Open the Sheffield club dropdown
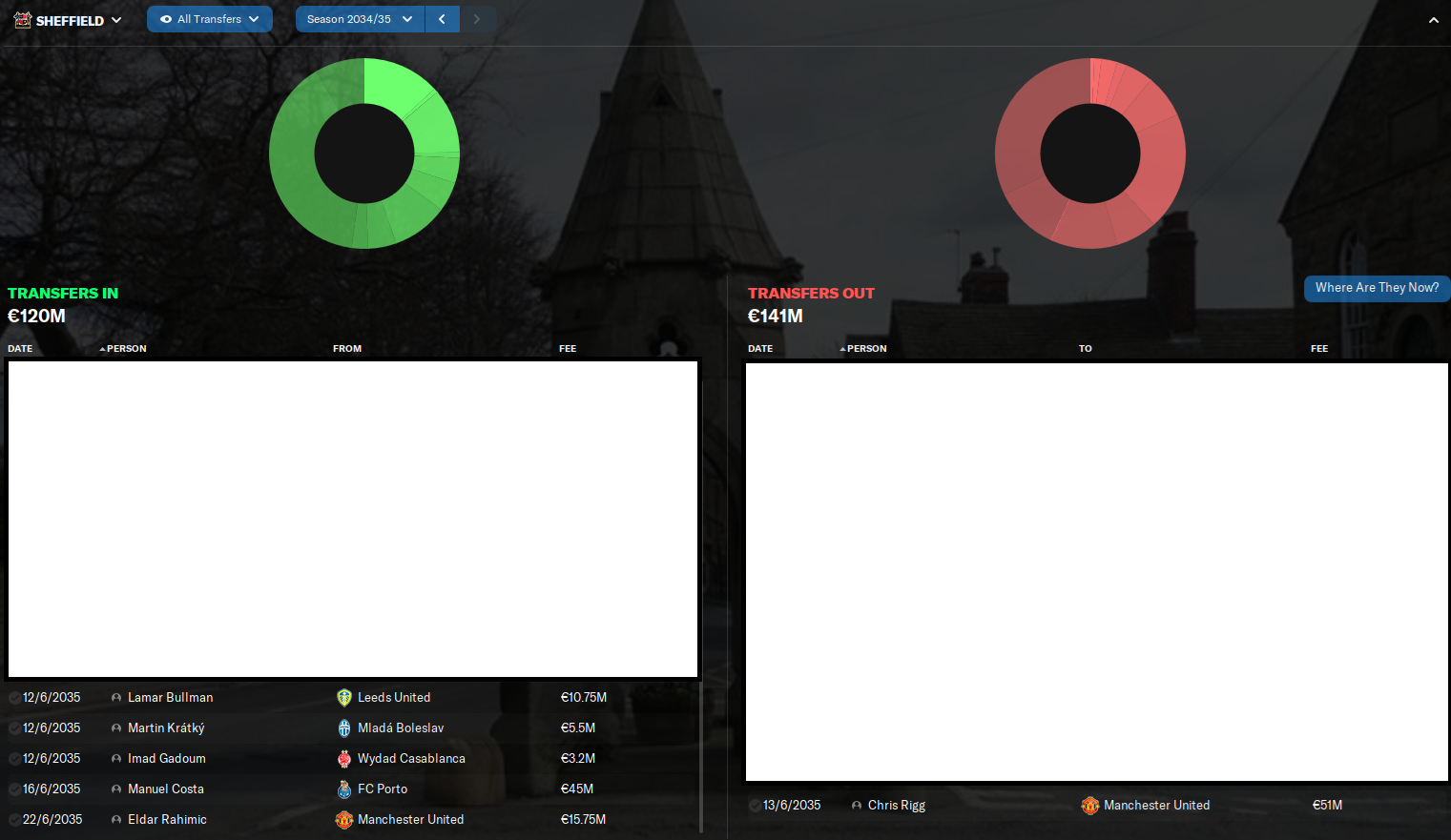 click(x=68, y=20)
